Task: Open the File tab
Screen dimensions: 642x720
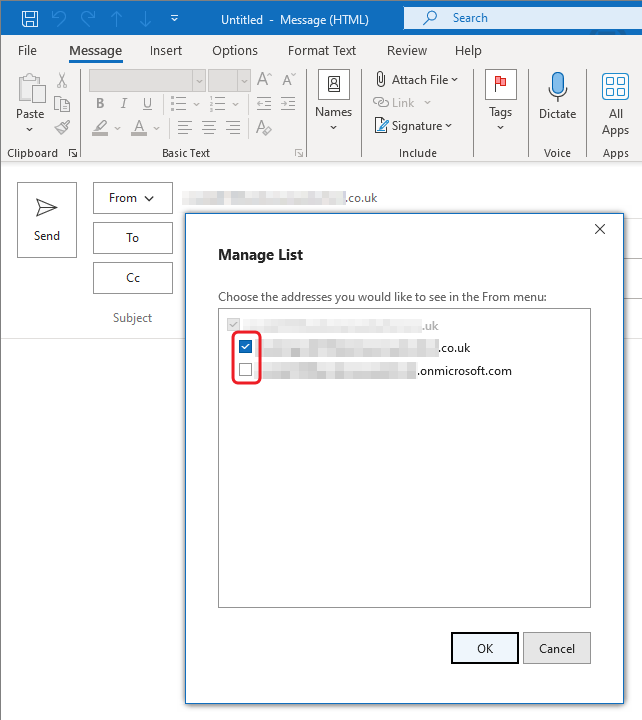Action: coord(28,51)
